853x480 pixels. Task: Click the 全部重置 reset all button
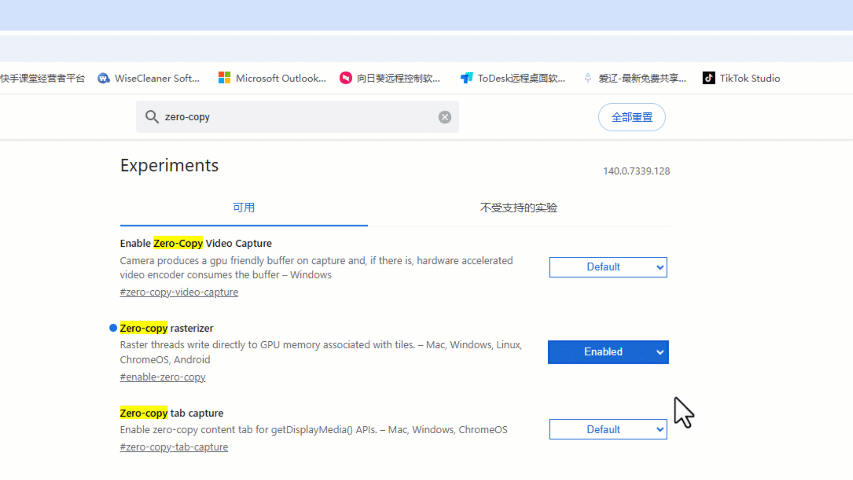click(x=632, y=117)
